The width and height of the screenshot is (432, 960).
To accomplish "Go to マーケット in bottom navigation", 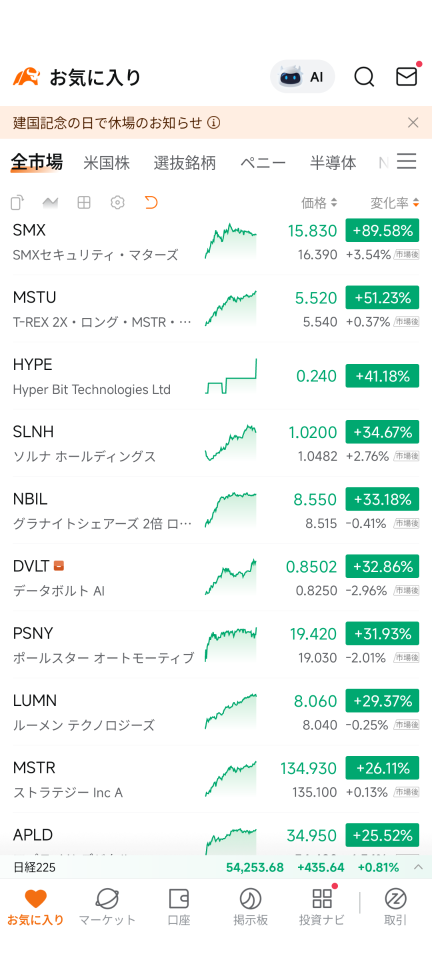I will 107,907.
